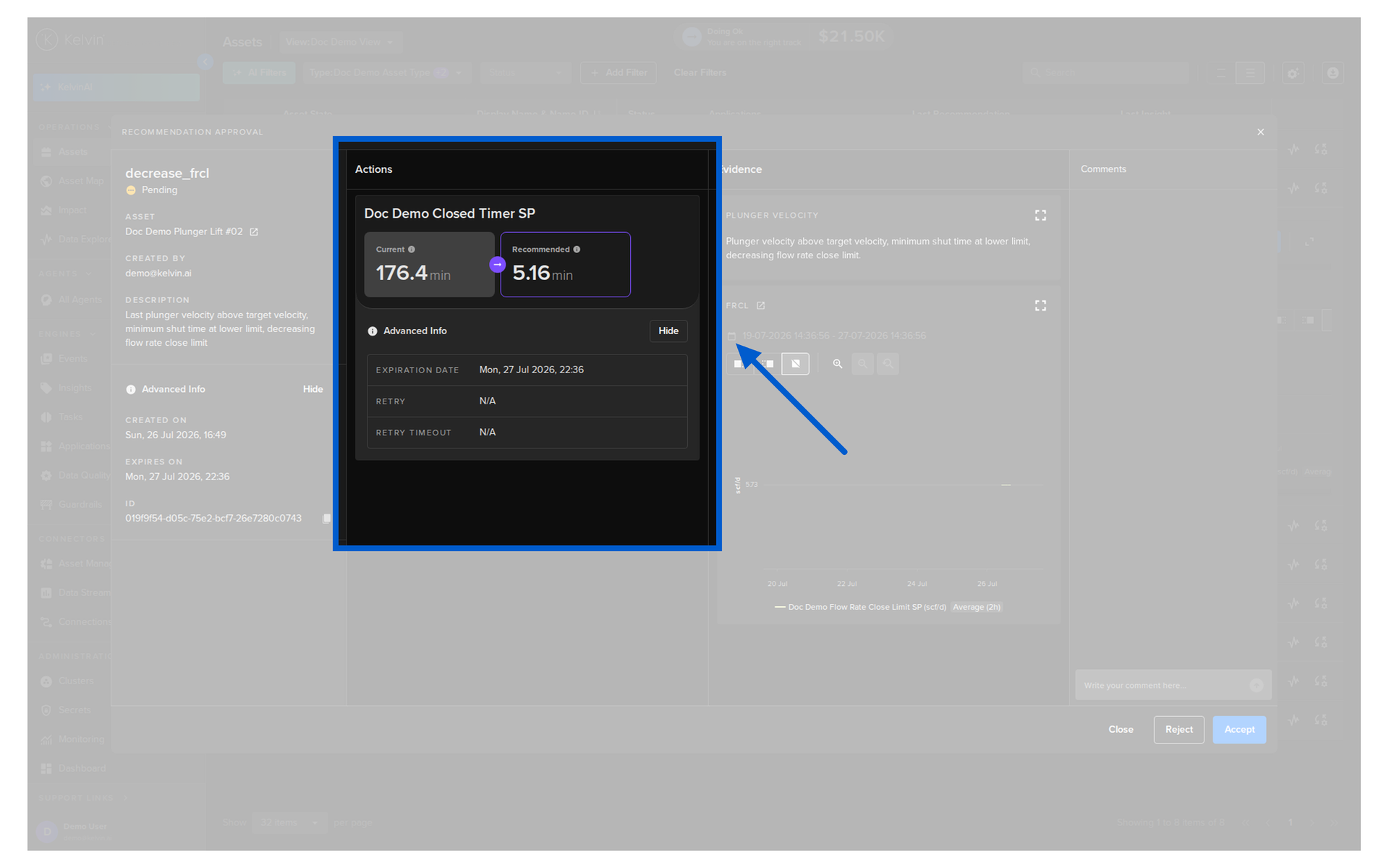Click the Search field in Assets page

1105,73
